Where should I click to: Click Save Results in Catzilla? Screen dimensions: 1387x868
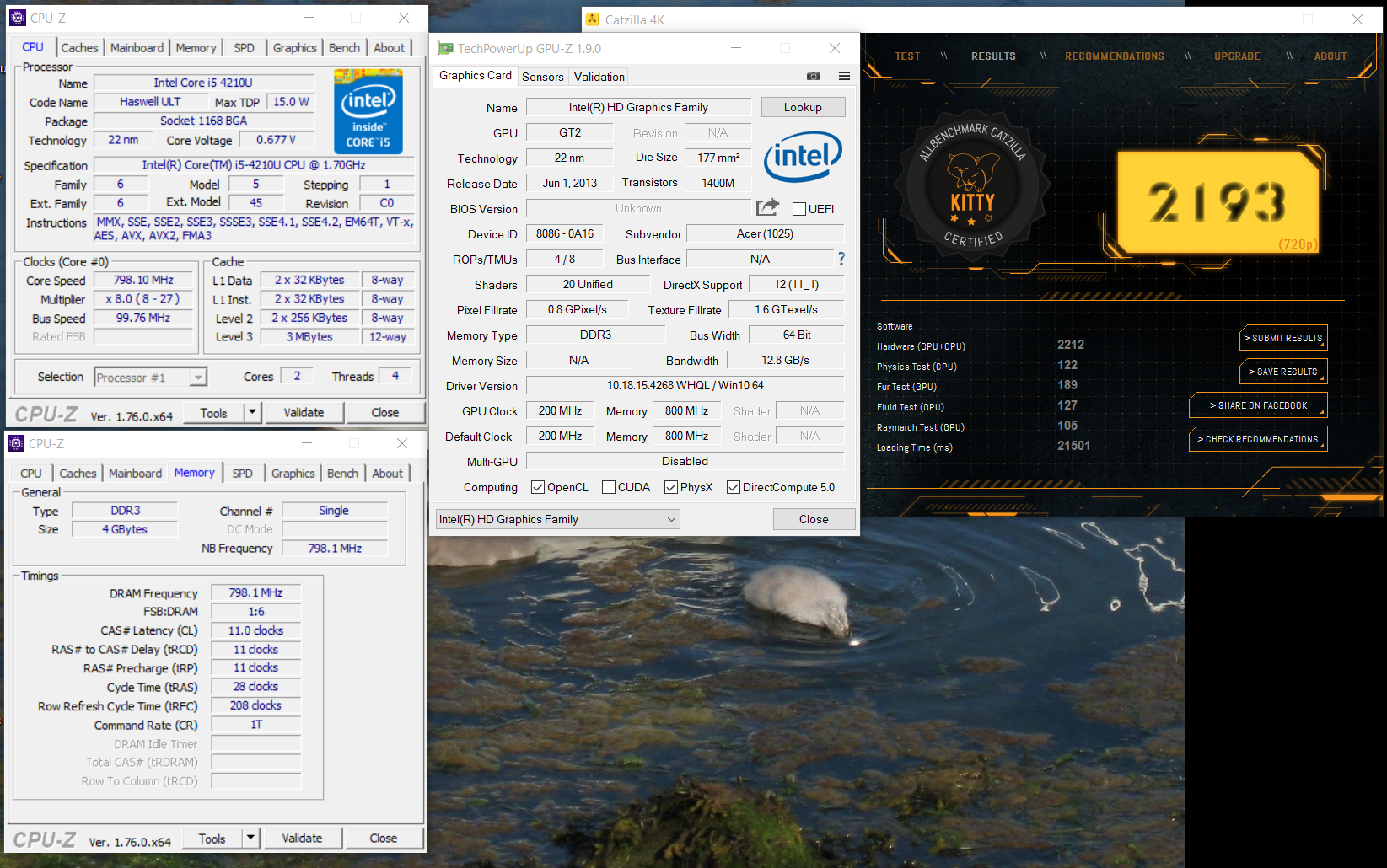pyautogui.click(x=1283, y=372)
